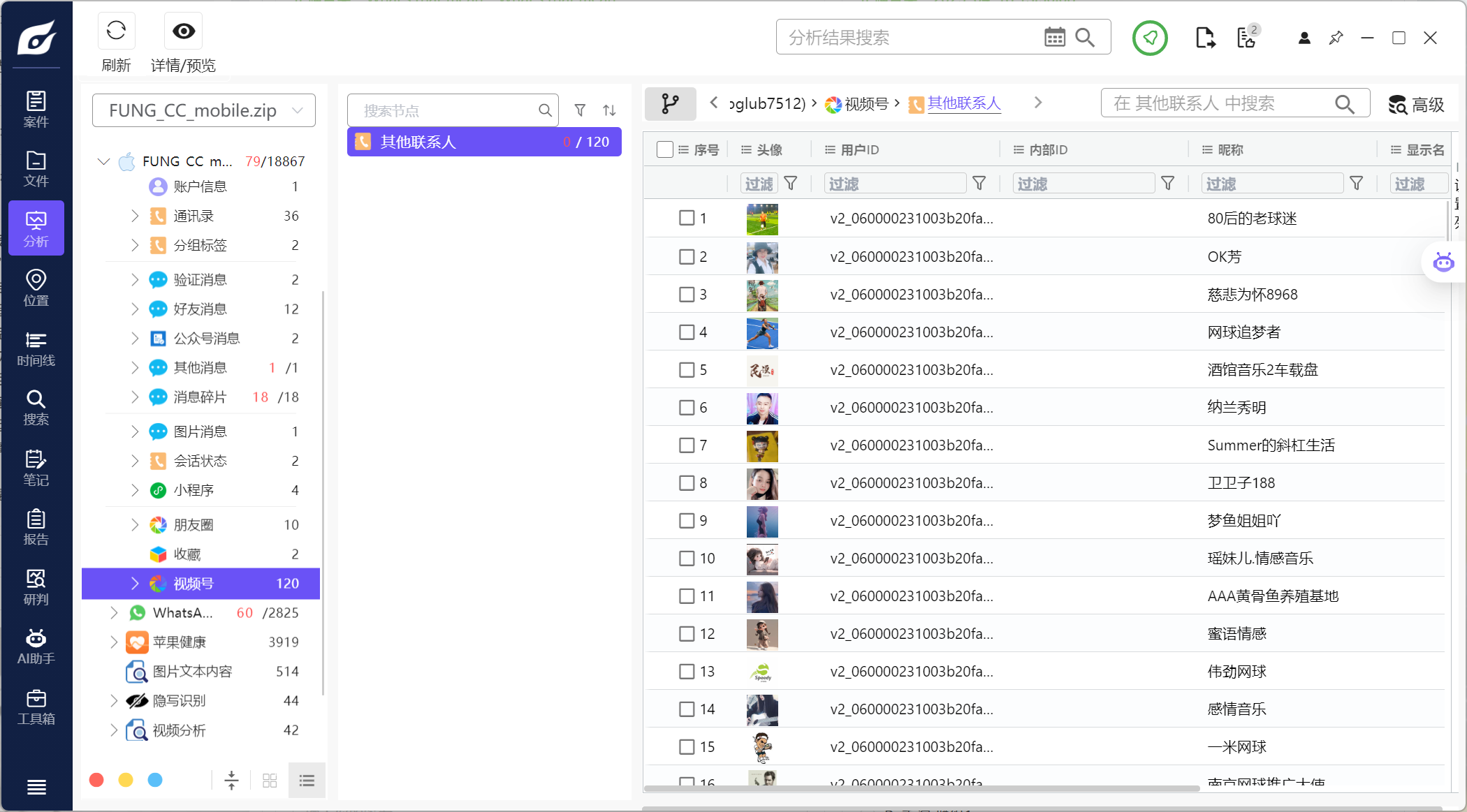Click the 其他联系人 breadcrumb link
1467x812 pixels.
pyautogui.click(x=963, y=103)
